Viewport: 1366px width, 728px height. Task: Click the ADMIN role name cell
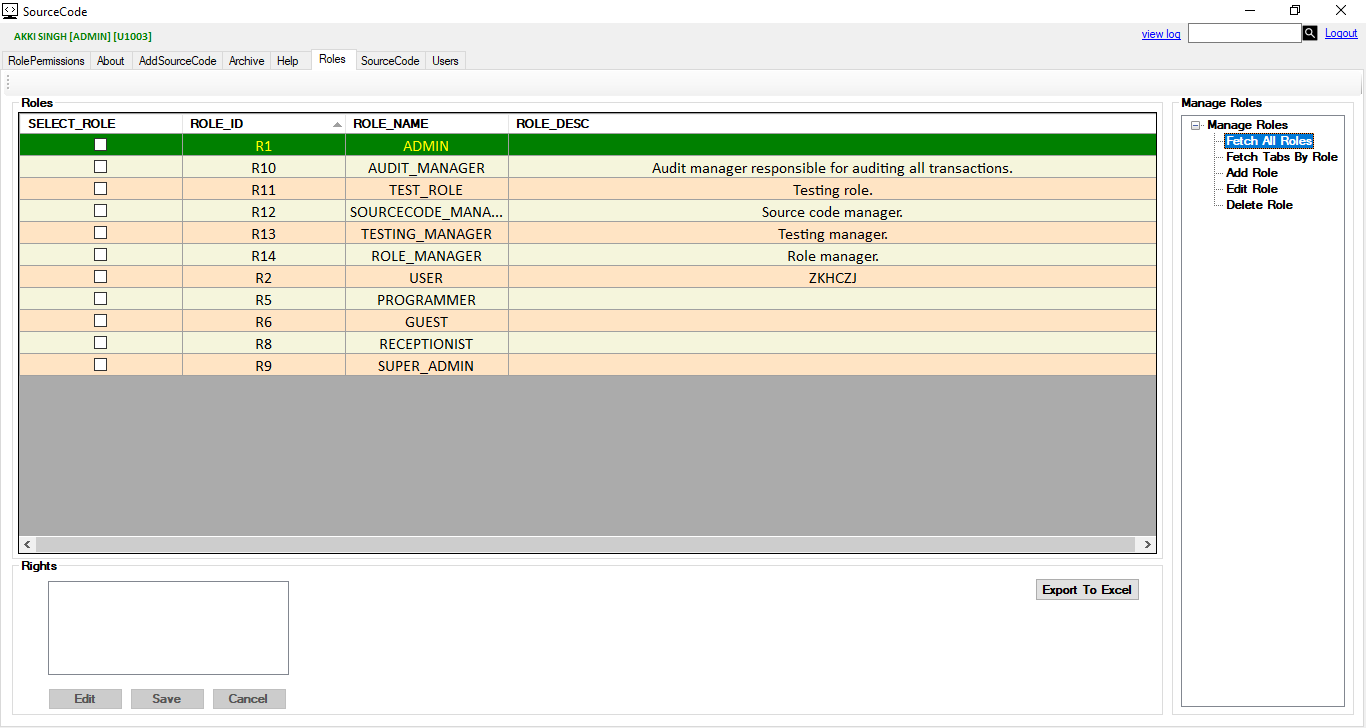pos(427,146)
